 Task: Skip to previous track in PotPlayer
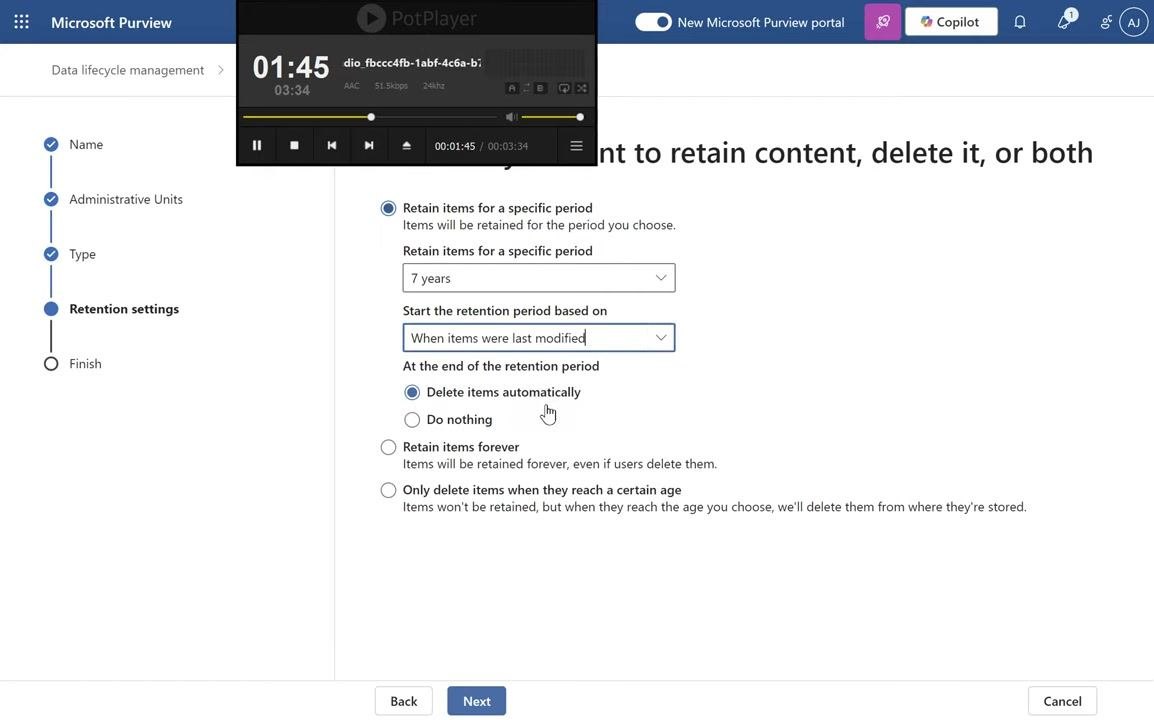(x=332, y=146)
